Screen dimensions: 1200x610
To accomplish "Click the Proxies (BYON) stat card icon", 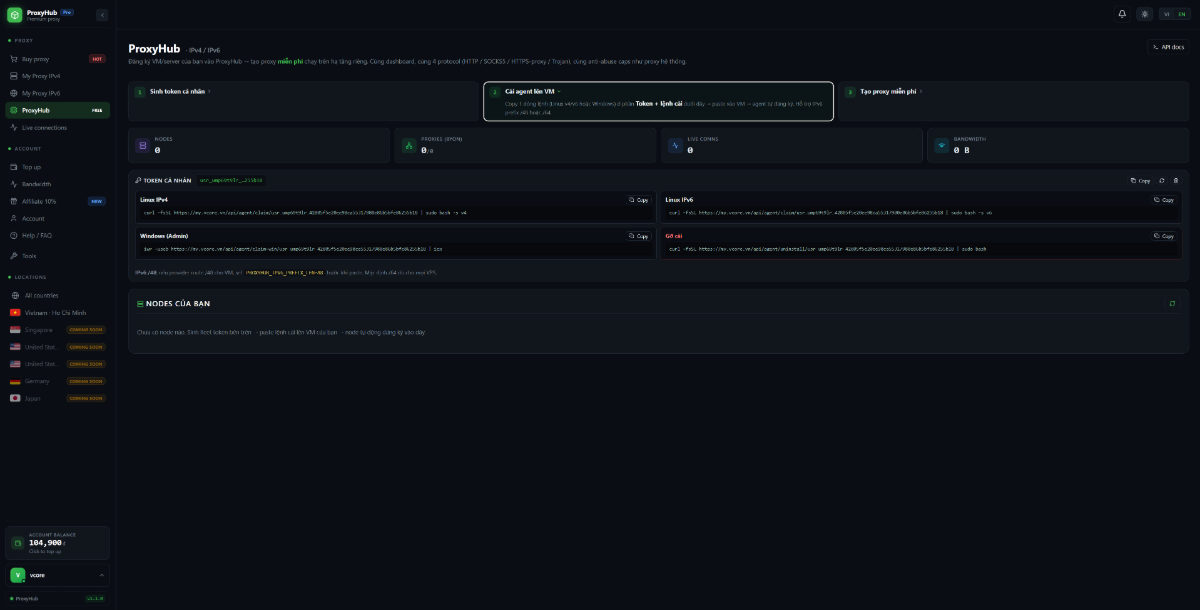I will pyautogui.click(x=409, y=146).
